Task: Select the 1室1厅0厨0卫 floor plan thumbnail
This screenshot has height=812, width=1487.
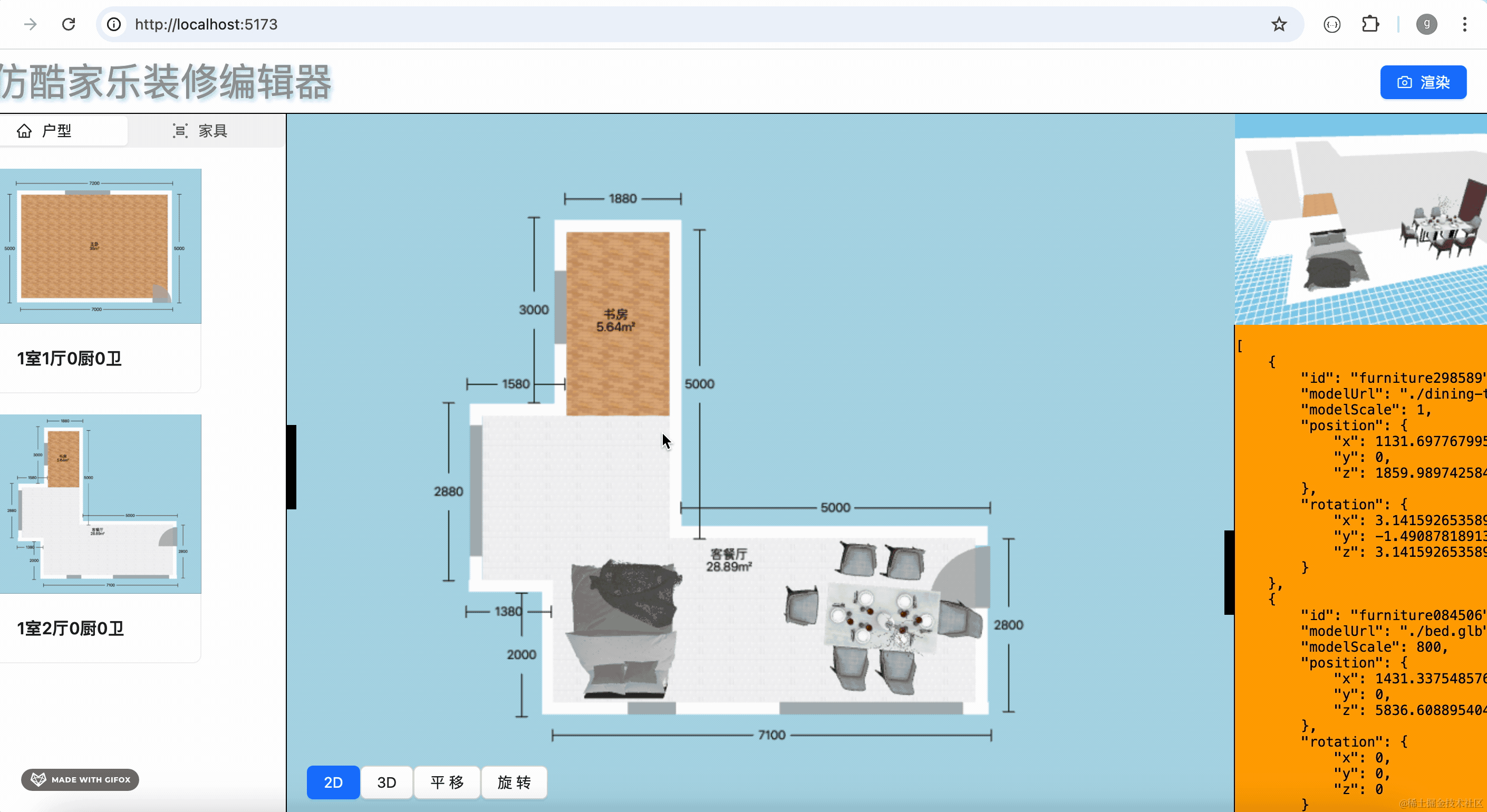Action: 100,246
